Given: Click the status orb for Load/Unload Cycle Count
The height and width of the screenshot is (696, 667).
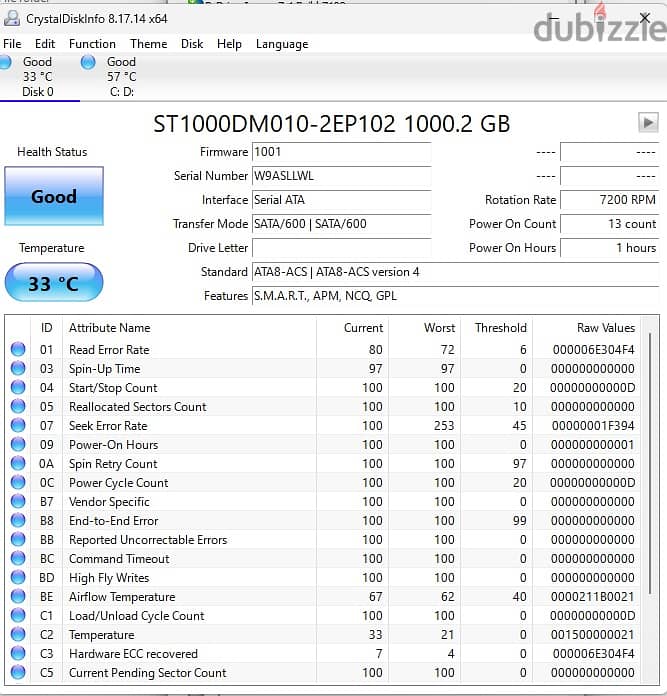Looking at the screenshot, I should (18, 616).
